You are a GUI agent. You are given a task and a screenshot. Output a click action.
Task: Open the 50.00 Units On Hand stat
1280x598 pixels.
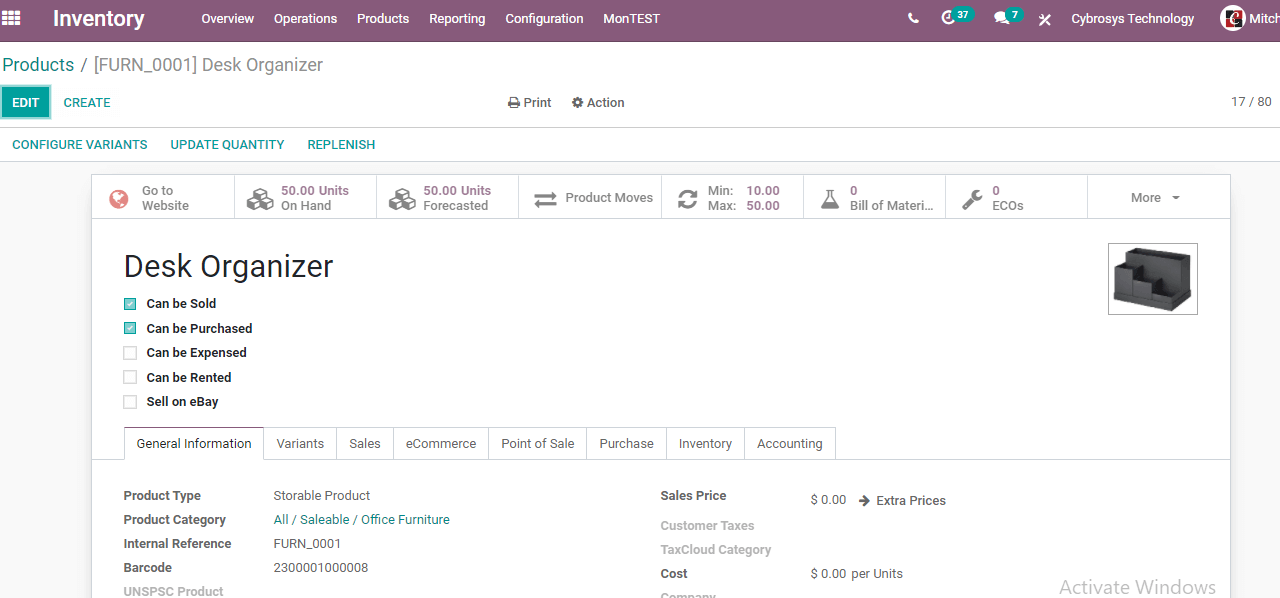point(305,198)
